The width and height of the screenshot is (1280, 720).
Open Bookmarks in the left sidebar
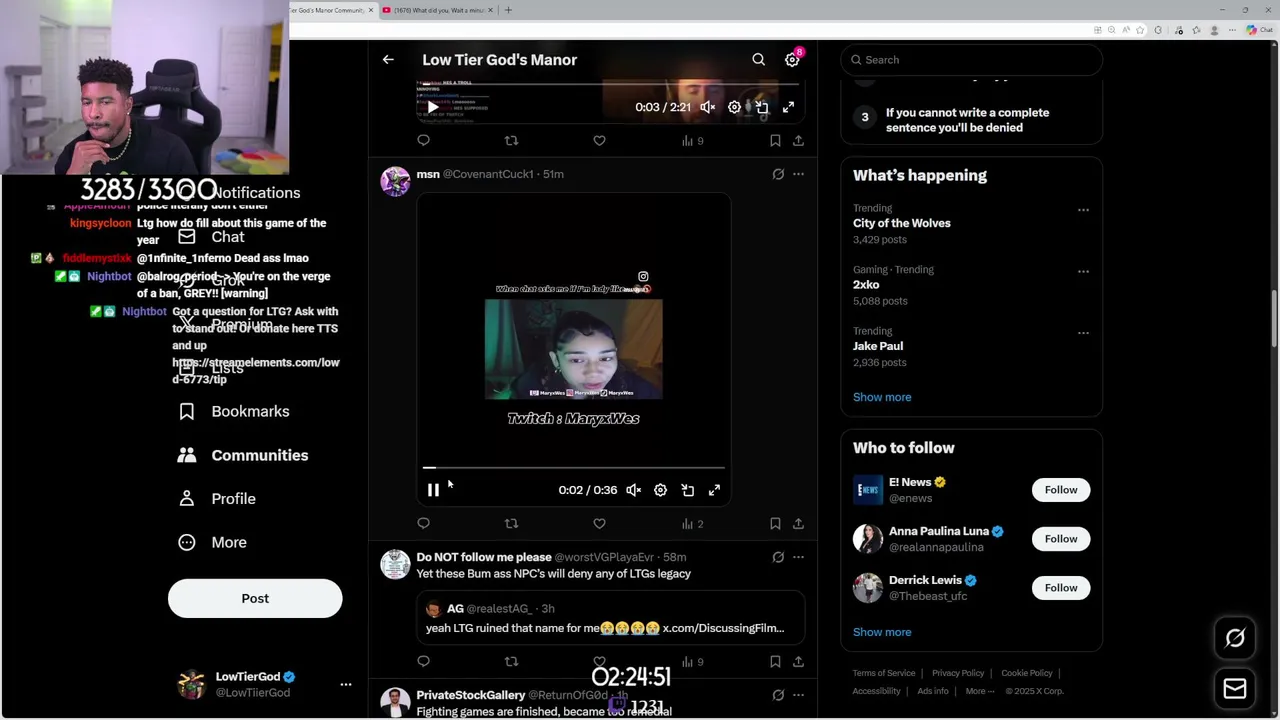pos(234,411)
